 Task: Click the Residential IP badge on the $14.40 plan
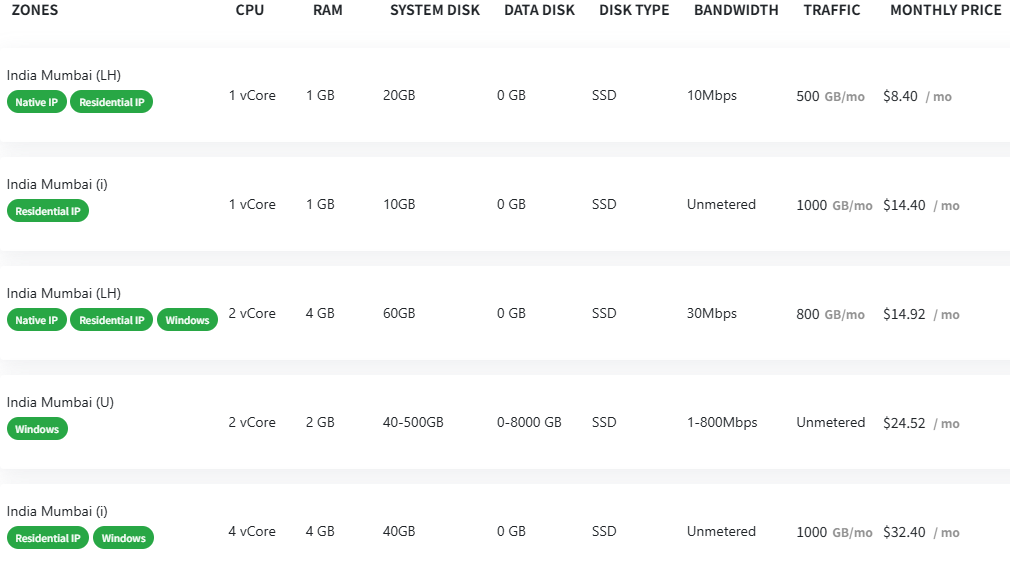(x=48, y=211)
